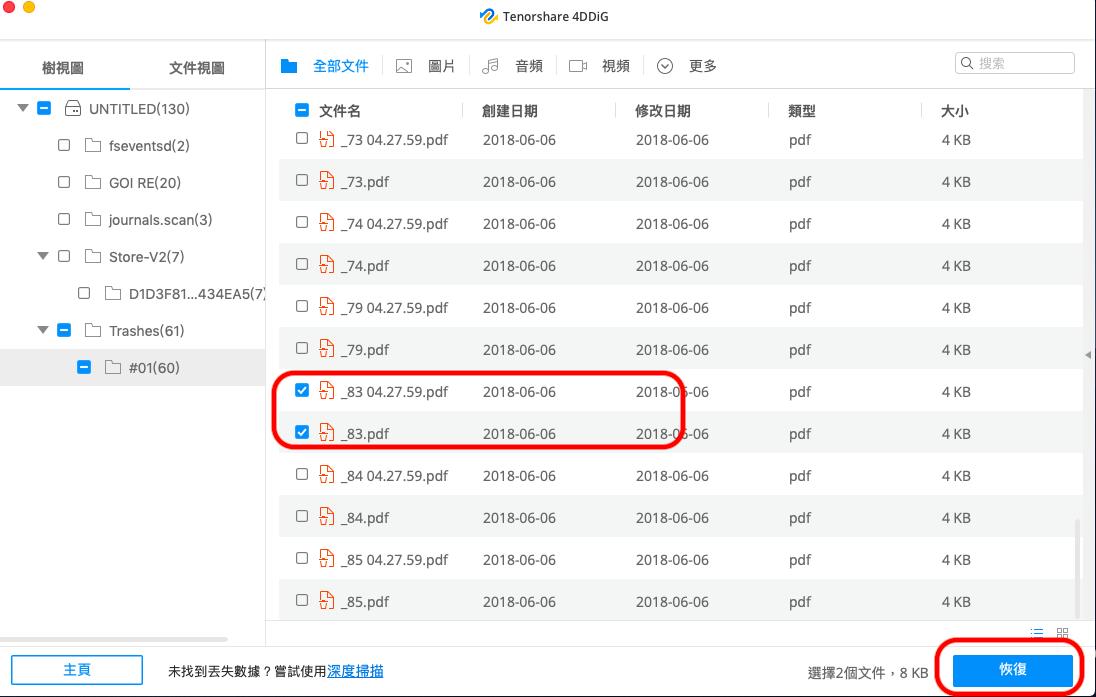The height and width of the screenshot is (697, 1096).
Task: Collapse the Store-V2(7) tree node
Action: (43, 257)
